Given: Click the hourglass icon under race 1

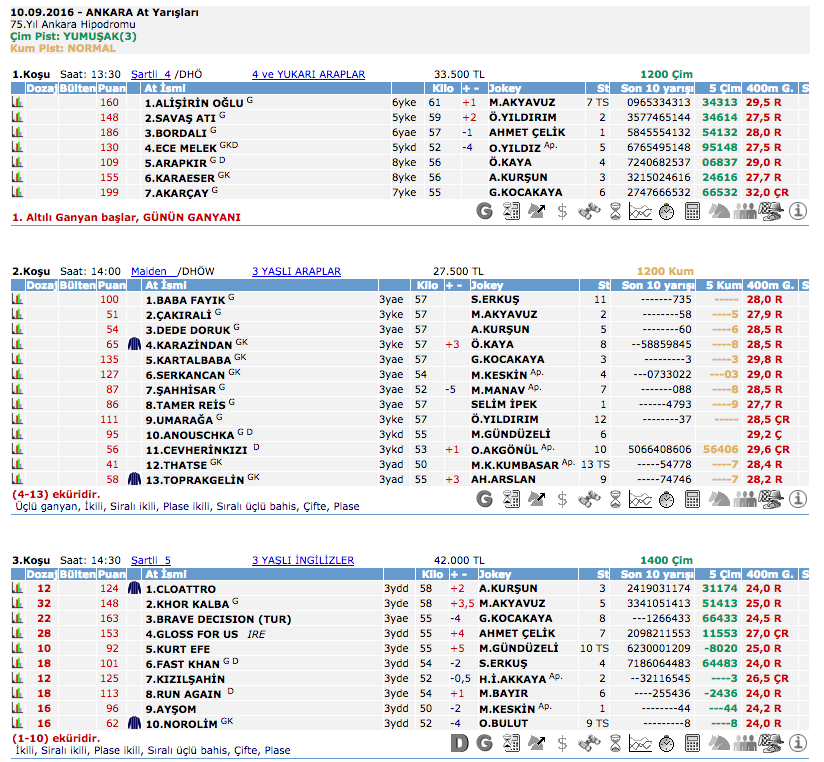Looking at the screenshot, I should (x=614, y=211).
